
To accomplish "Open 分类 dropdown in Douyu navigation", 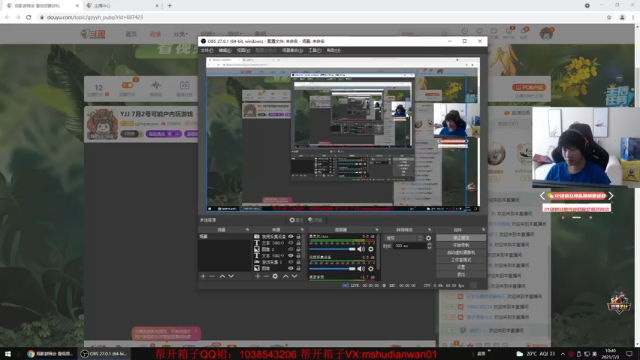I will tap(180, 34).
